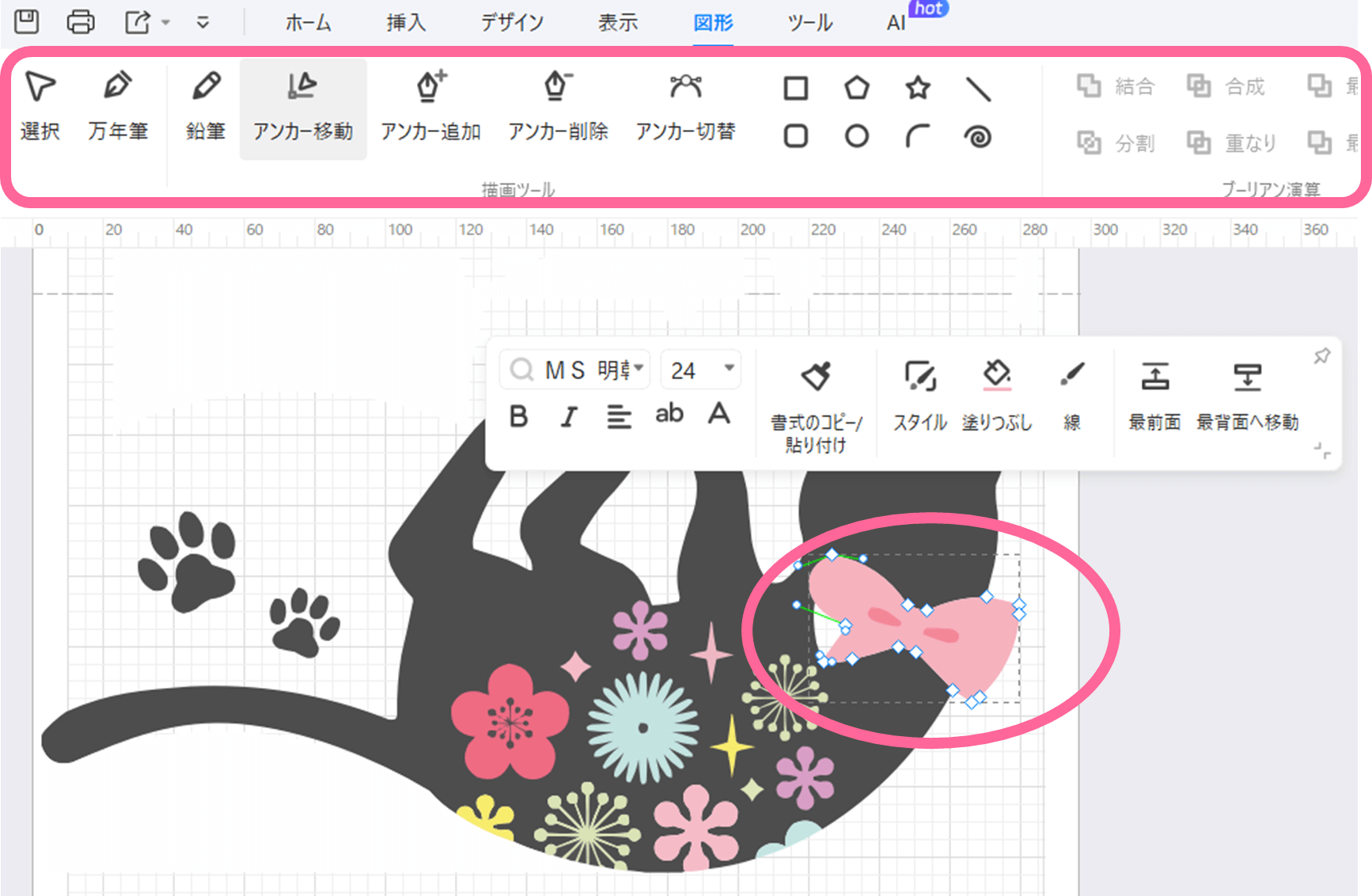Screen dimensions: 1372x896
Task: Select the star shape tool
Action: [x=918, y=88]
